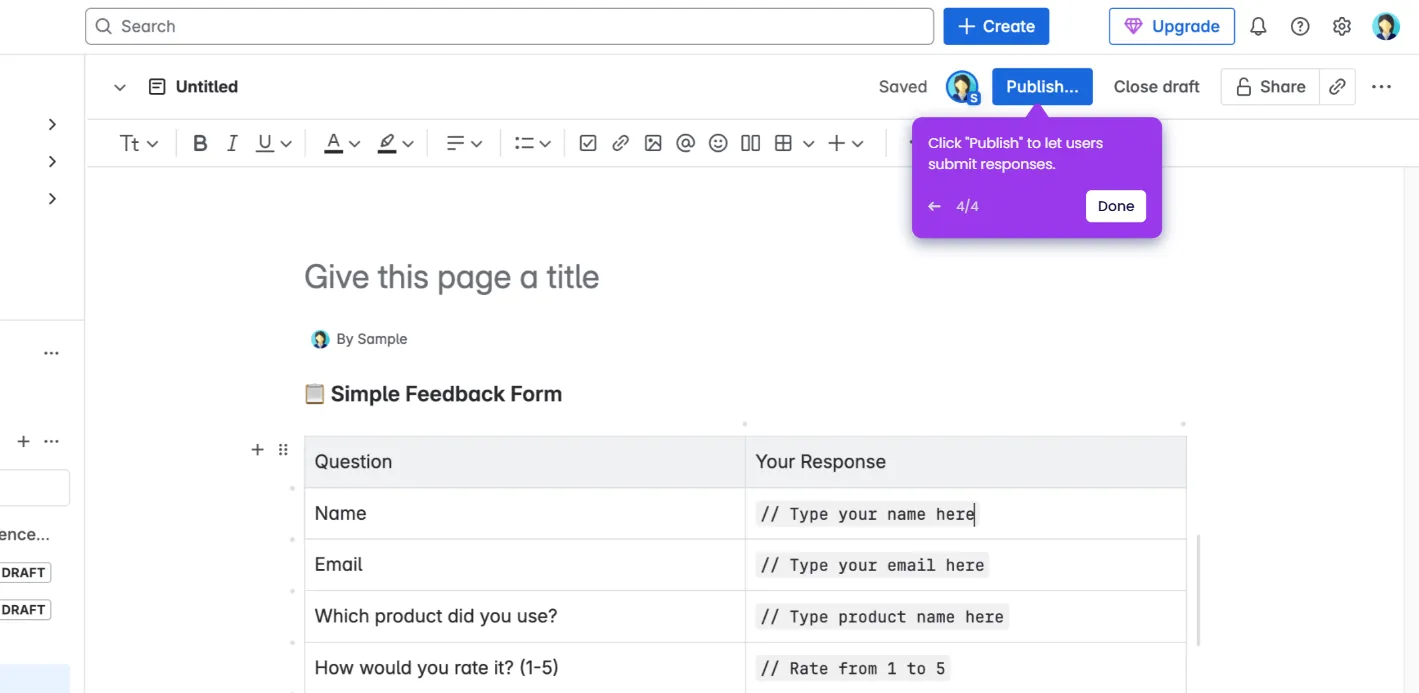Insert an emoji
The height and width of the screenshot is (693, 1419).
(718, 144)
